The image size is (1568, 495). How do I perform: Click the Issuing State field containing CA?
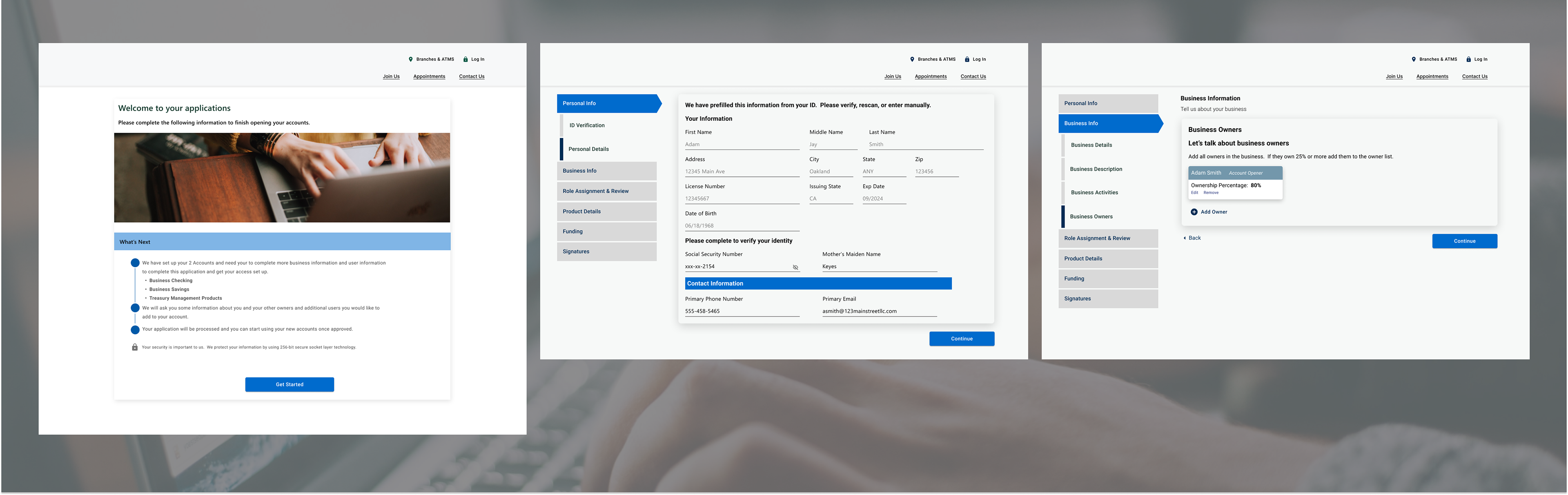click(831, 198)
